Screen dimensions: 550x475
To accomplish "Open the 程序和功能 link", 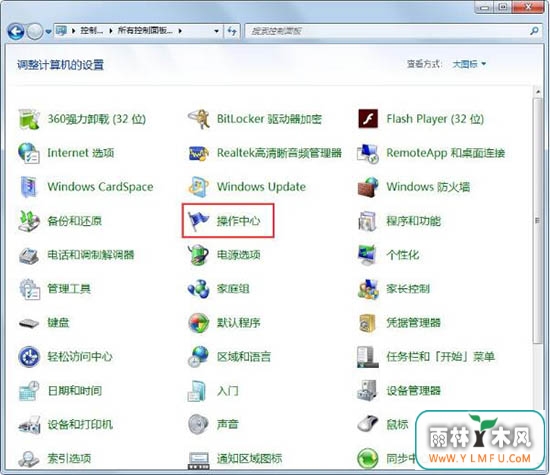I will point(413,221).
